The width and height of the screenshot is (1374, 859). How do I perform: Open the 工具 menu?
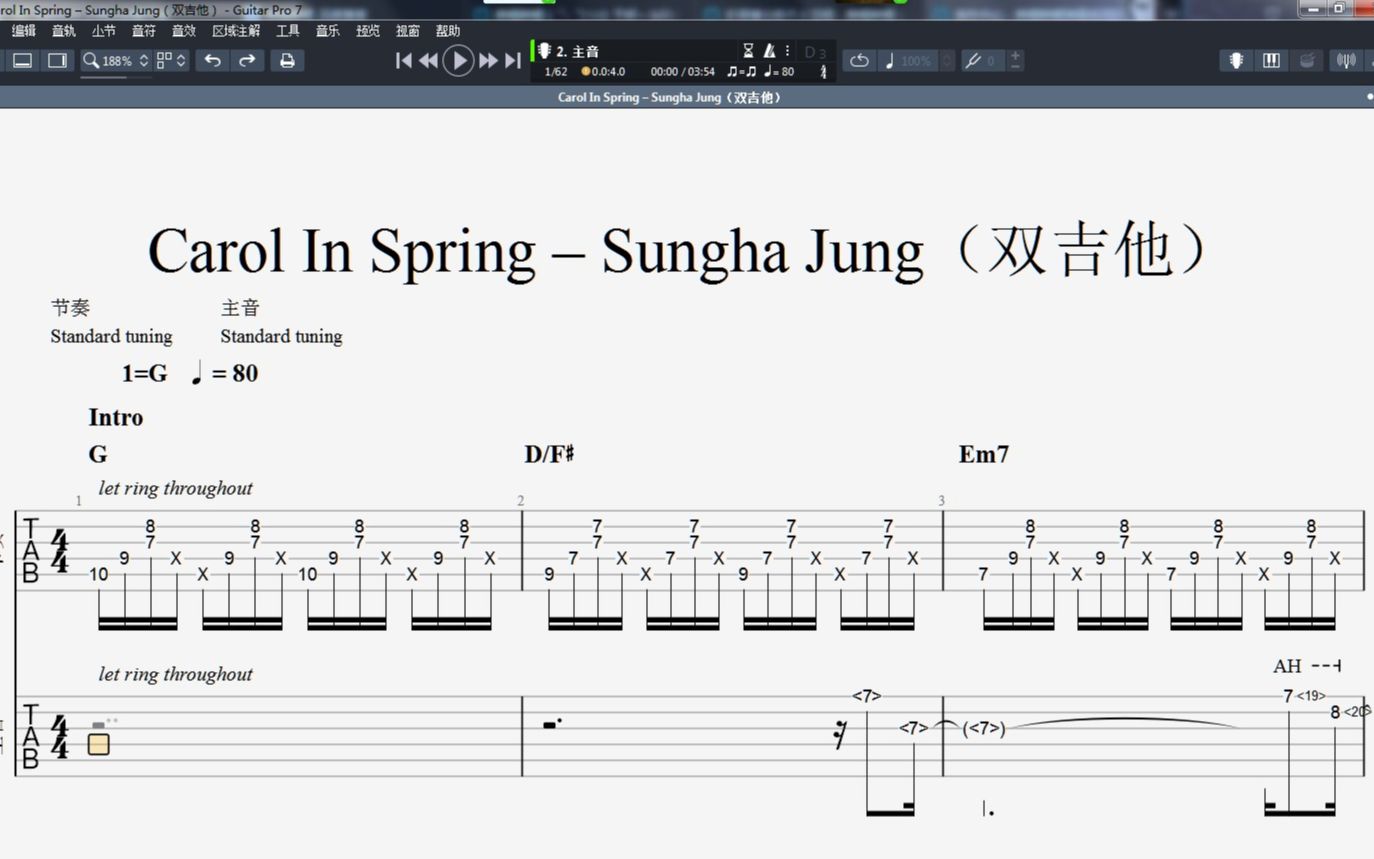[x=288, y=31]
